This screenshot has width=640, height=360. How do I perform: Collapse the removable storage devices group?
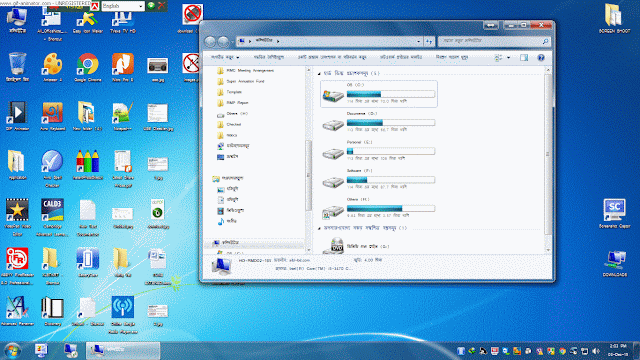(x=319, y=229)
